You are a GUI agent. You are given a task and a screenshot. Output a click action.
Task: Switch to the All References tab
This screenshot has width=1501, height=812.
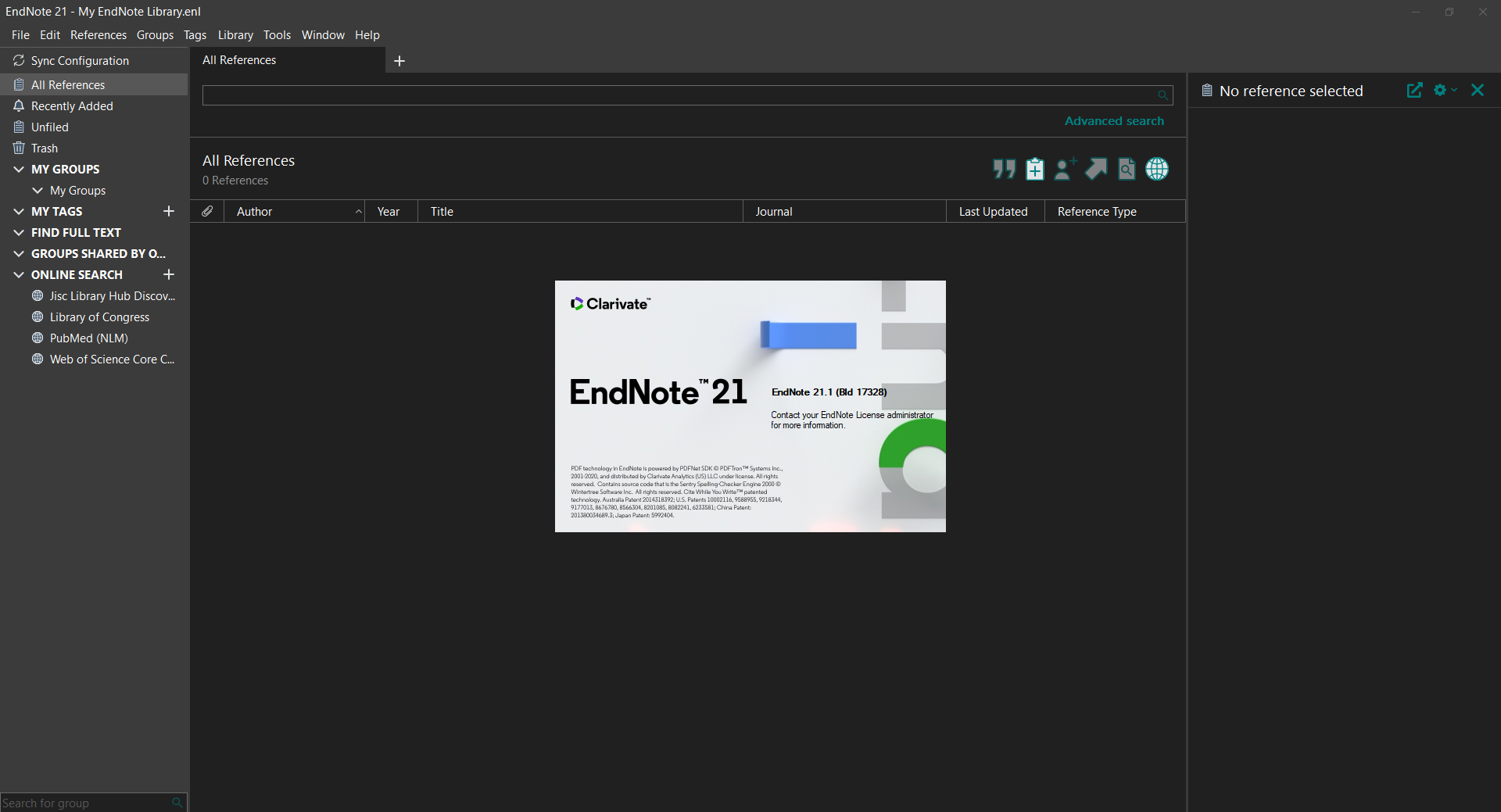point(287,60)
